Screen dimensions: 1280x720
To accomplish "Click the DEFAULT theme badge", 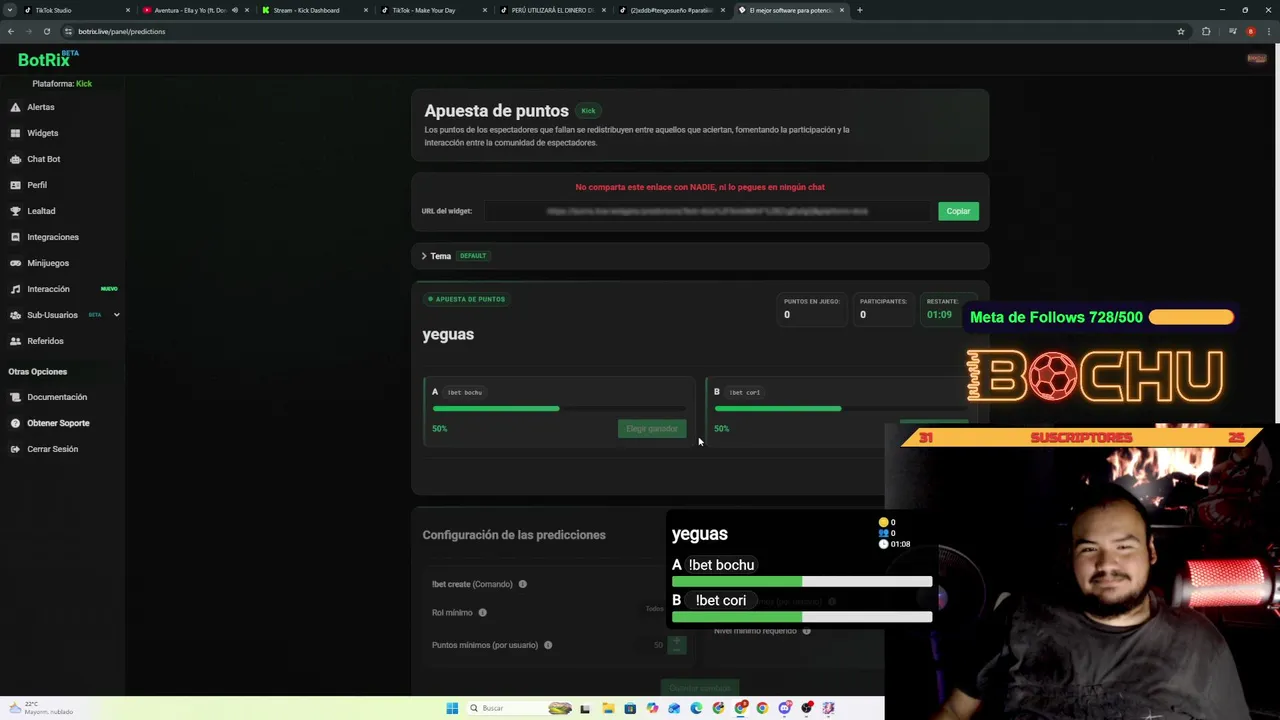I will tap(473, 256).
